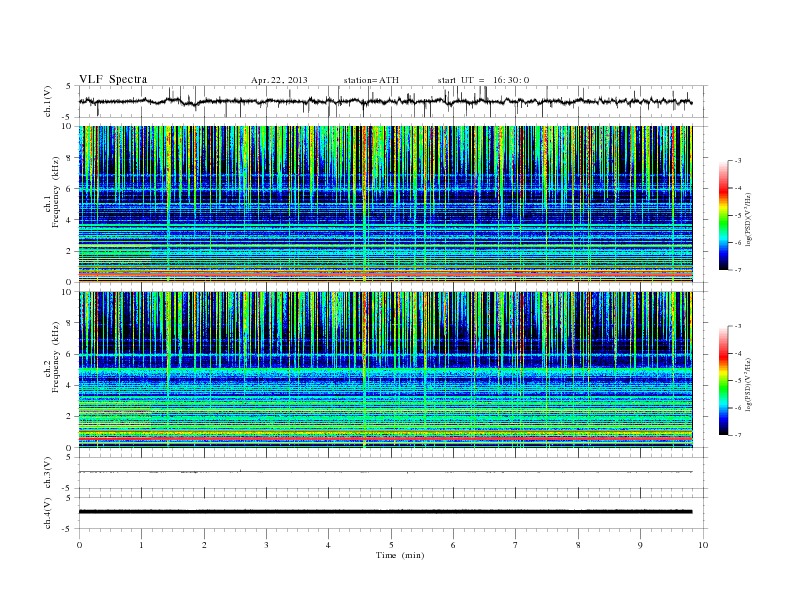Click the 'ch.4(V)' axis label
The height and width of the screenshot is (612, 792).
pyautogui.click(x=47, y=513)
